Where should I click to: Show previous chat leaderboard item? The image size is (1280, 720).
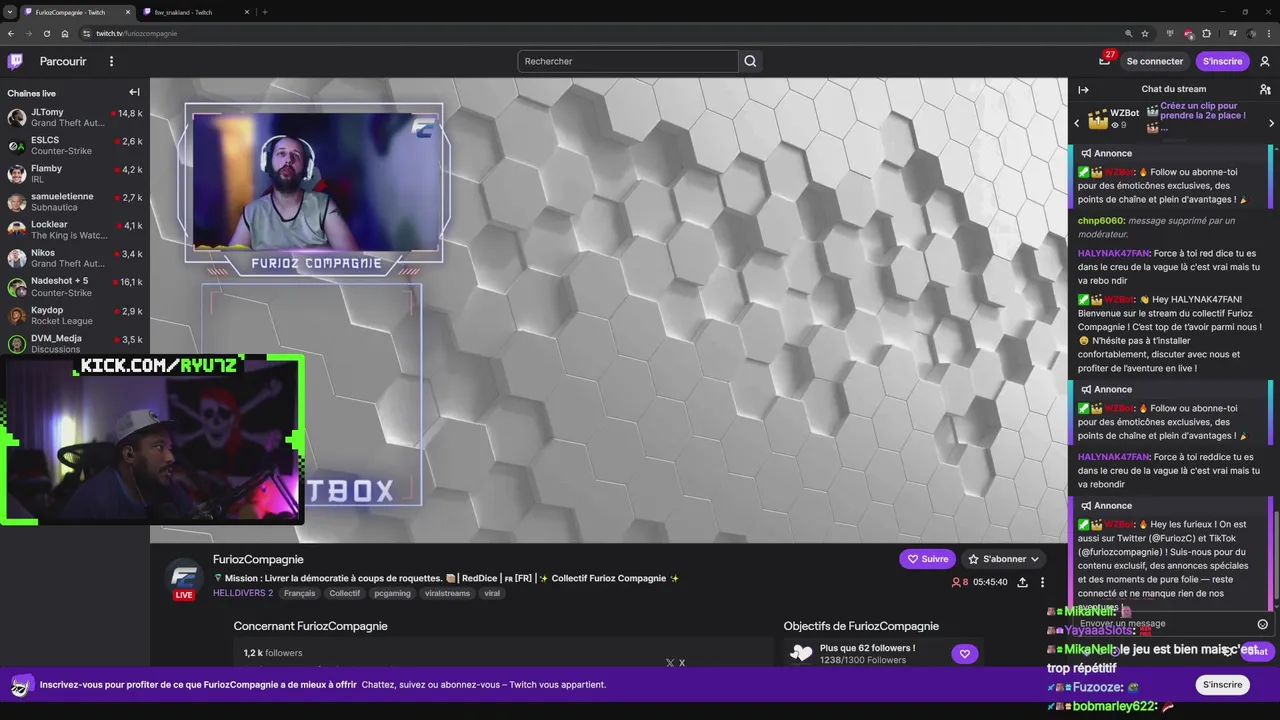click(1077, 123)
